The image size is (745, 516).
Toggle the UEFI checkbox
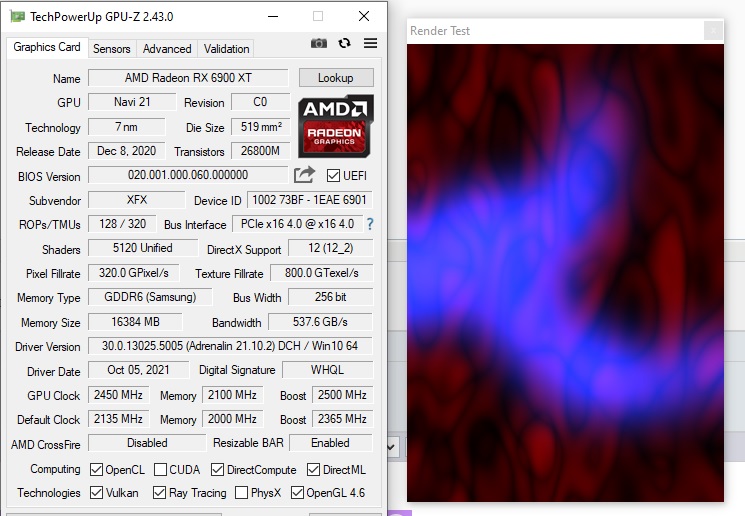333,176
